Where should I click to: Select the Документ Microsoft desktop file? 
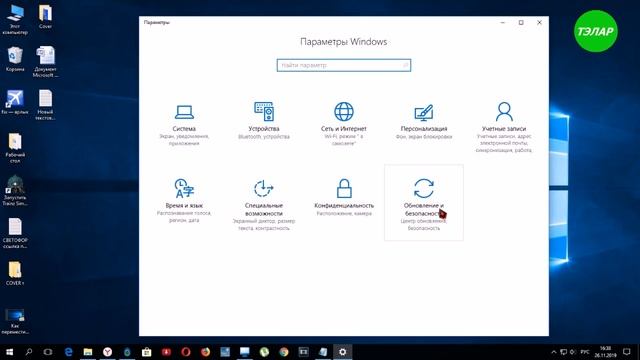point(45,62)
